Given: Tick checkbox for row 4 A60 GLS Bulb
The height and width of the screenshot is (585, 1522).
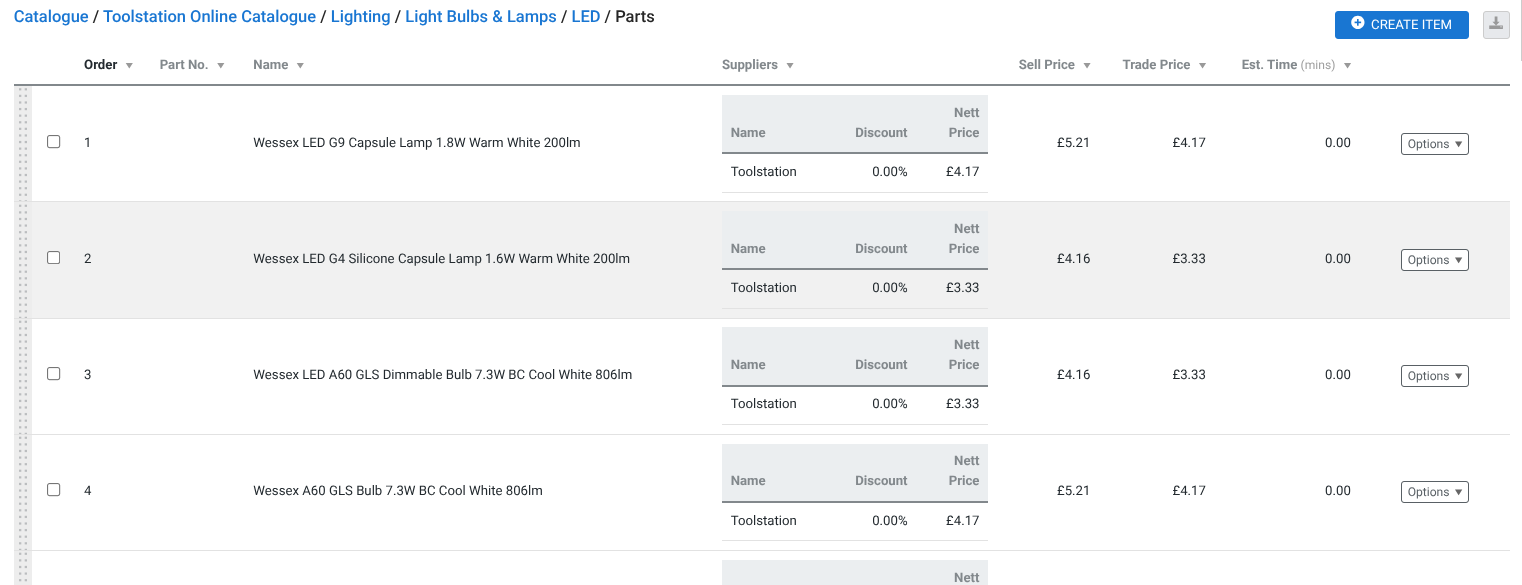Looking at the screenshot, I should [x=54, y=490].
